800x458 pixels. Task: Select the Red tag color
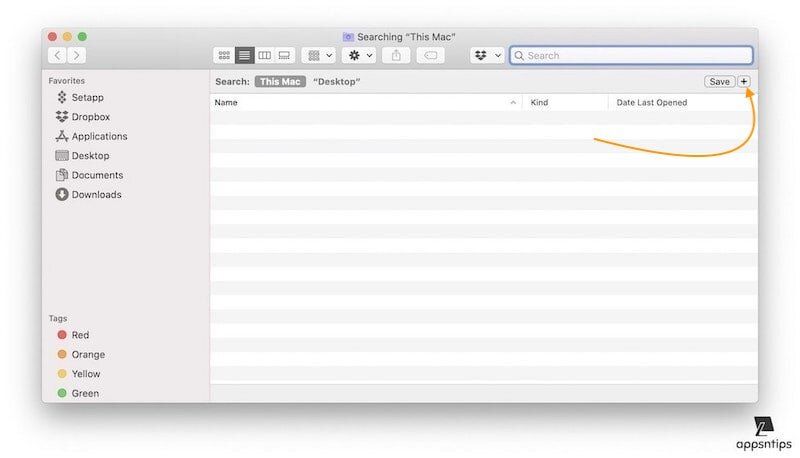80,336
